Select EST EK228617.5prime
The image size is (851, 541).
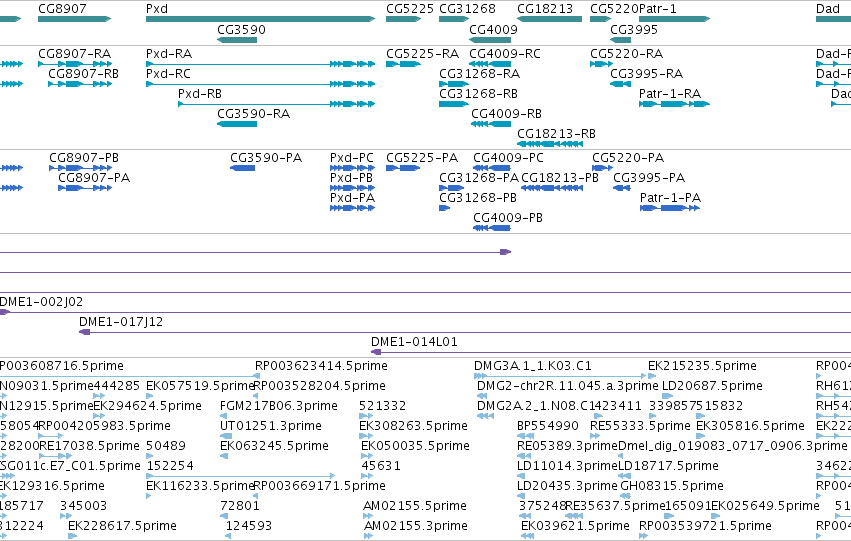(x=122, y=526)
